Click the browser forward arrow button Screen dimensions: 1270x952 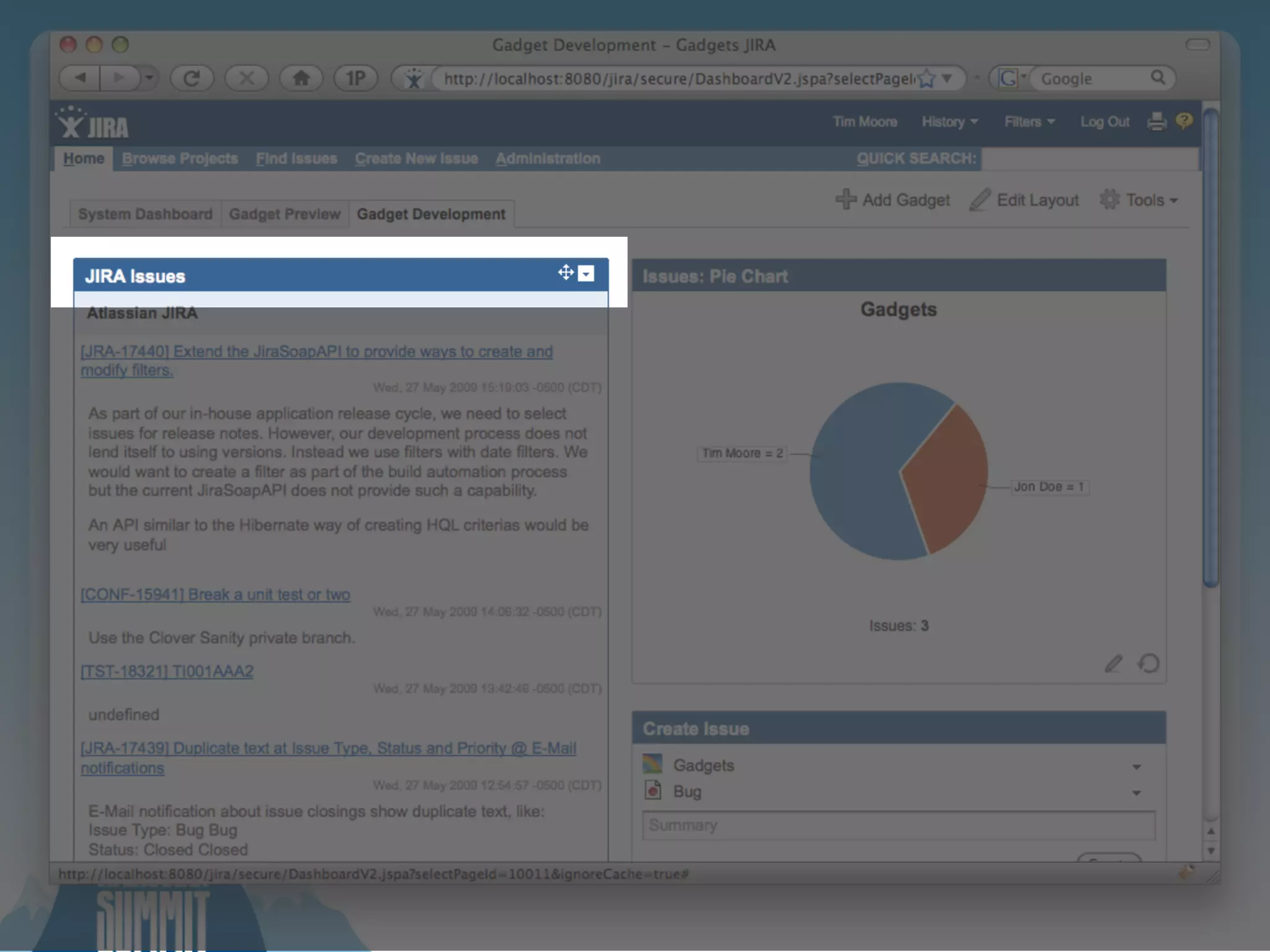tap(119, 78)
